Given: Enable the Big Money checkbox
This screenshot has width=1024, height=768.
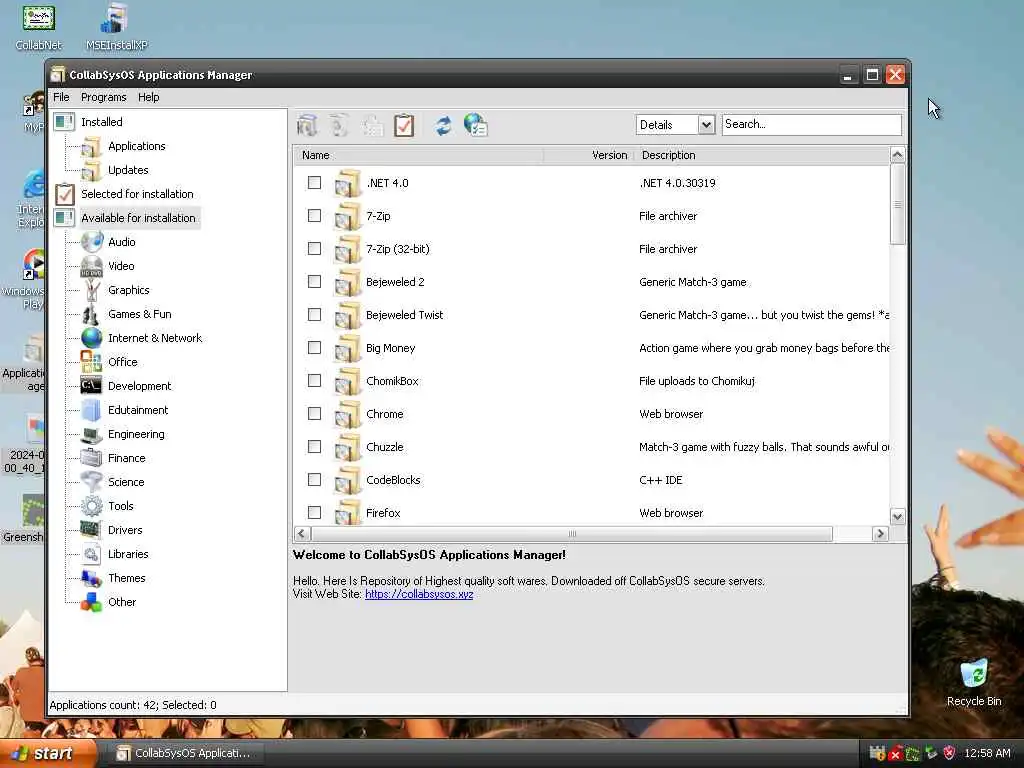Looking at the screenshot, I should pos(314,347).
